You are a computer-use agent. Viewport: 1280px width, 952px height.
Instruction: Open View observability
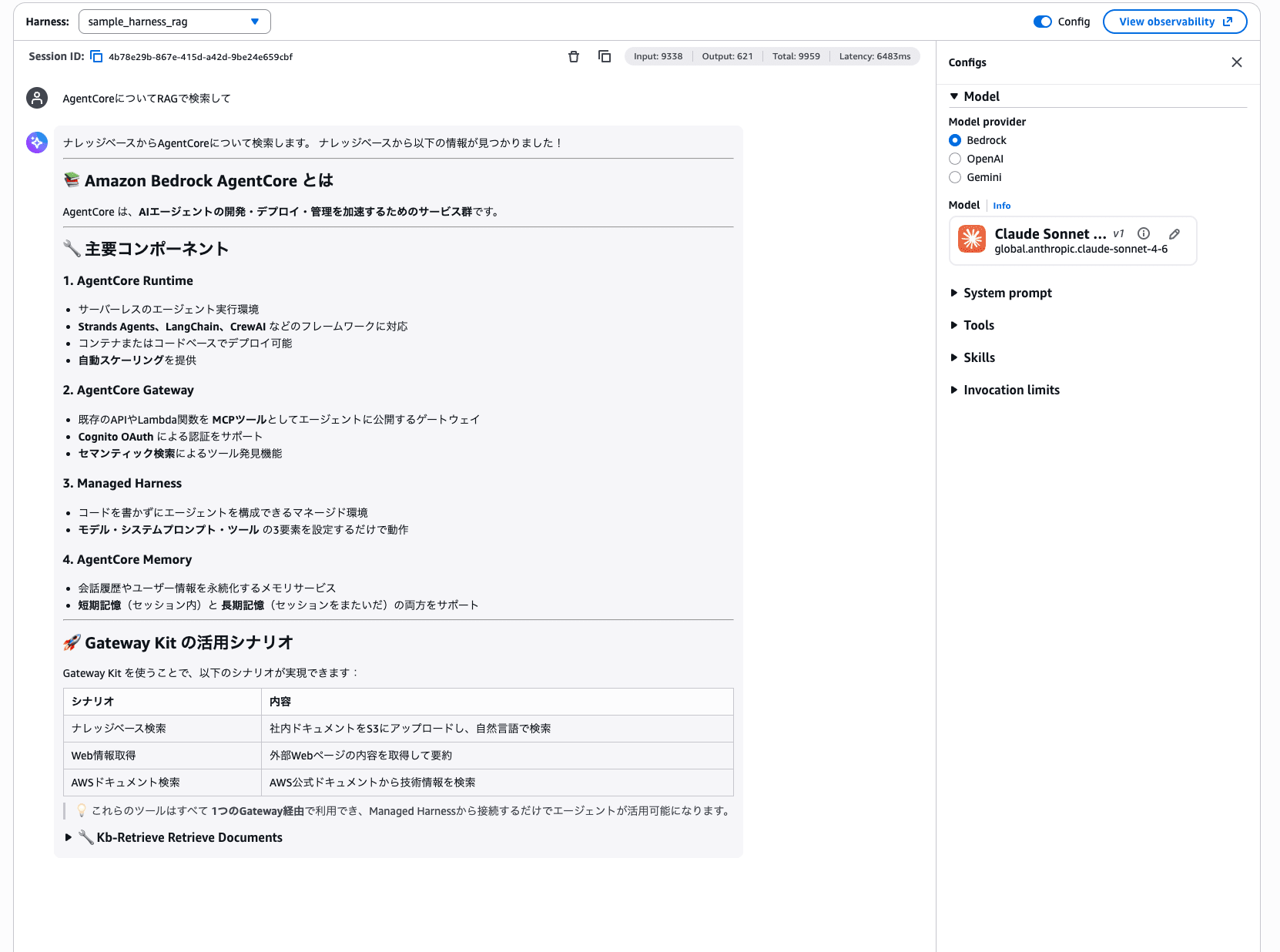pyautogui.click(x=1174, y=22)
